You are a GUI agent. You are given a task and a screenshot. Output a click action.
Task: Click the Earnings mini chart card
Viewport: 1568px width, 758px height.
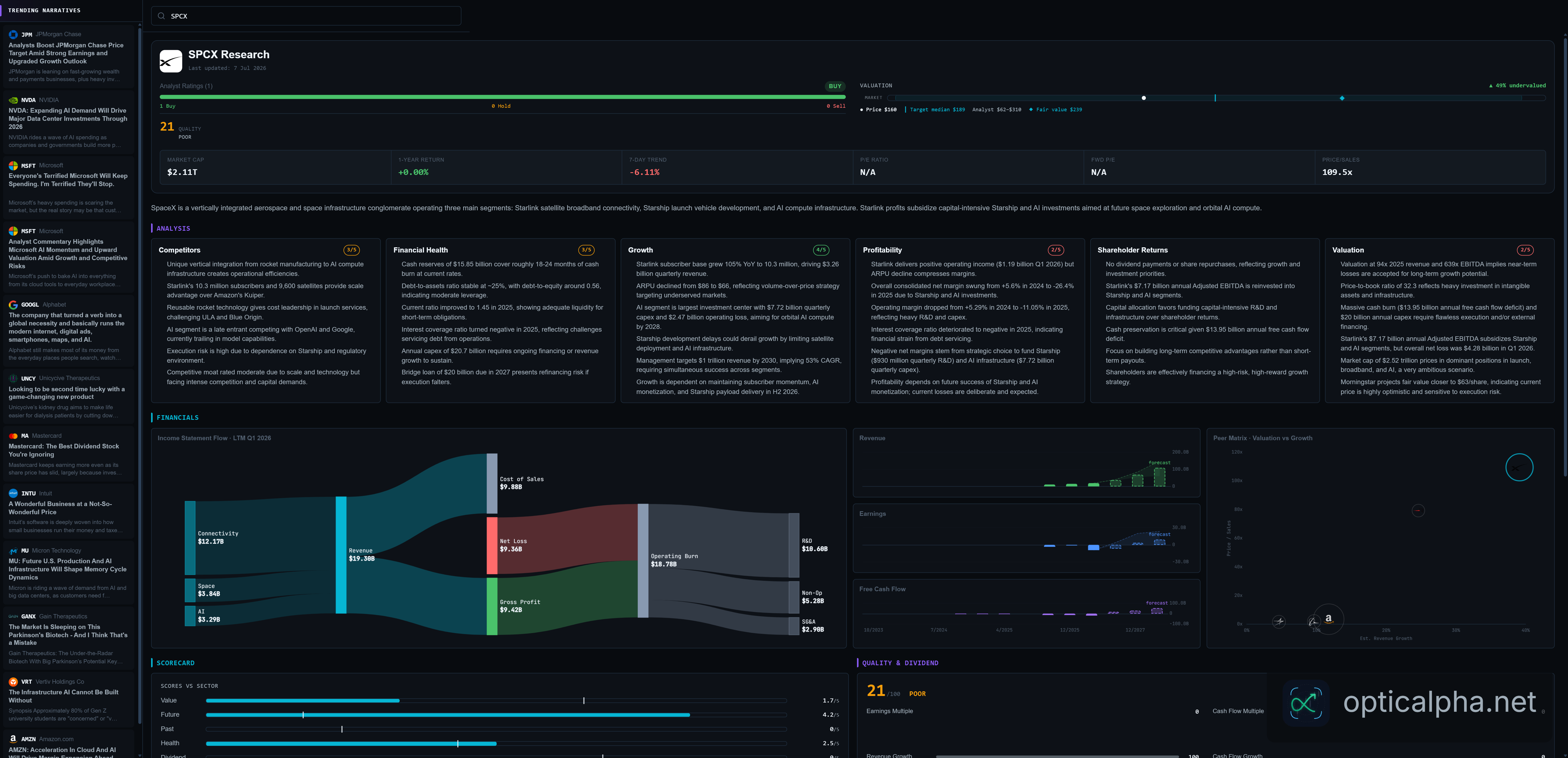pyautogui.click(x=1026, y=538)
